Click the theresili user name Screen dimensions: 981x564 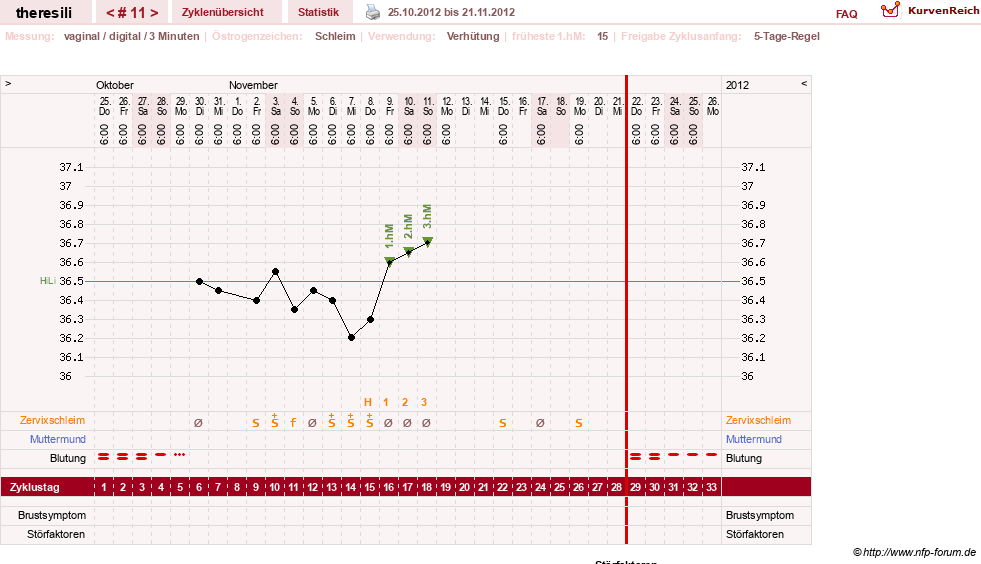pyautogui.click(x=44, y=13)
